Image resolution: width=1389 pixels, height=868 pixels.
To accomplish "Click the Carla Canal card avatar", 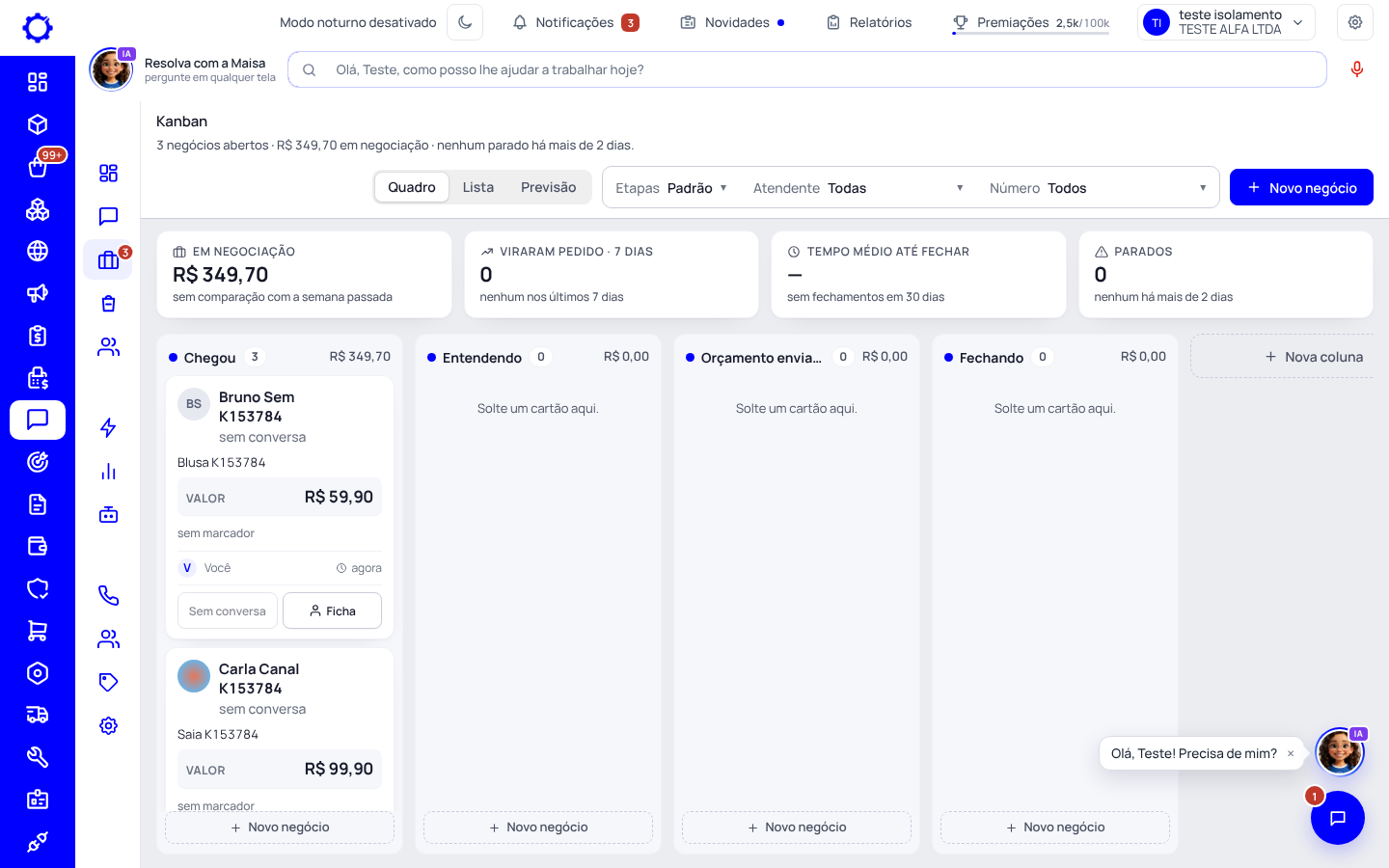I will pyautogui.click(x=194, y=676).
